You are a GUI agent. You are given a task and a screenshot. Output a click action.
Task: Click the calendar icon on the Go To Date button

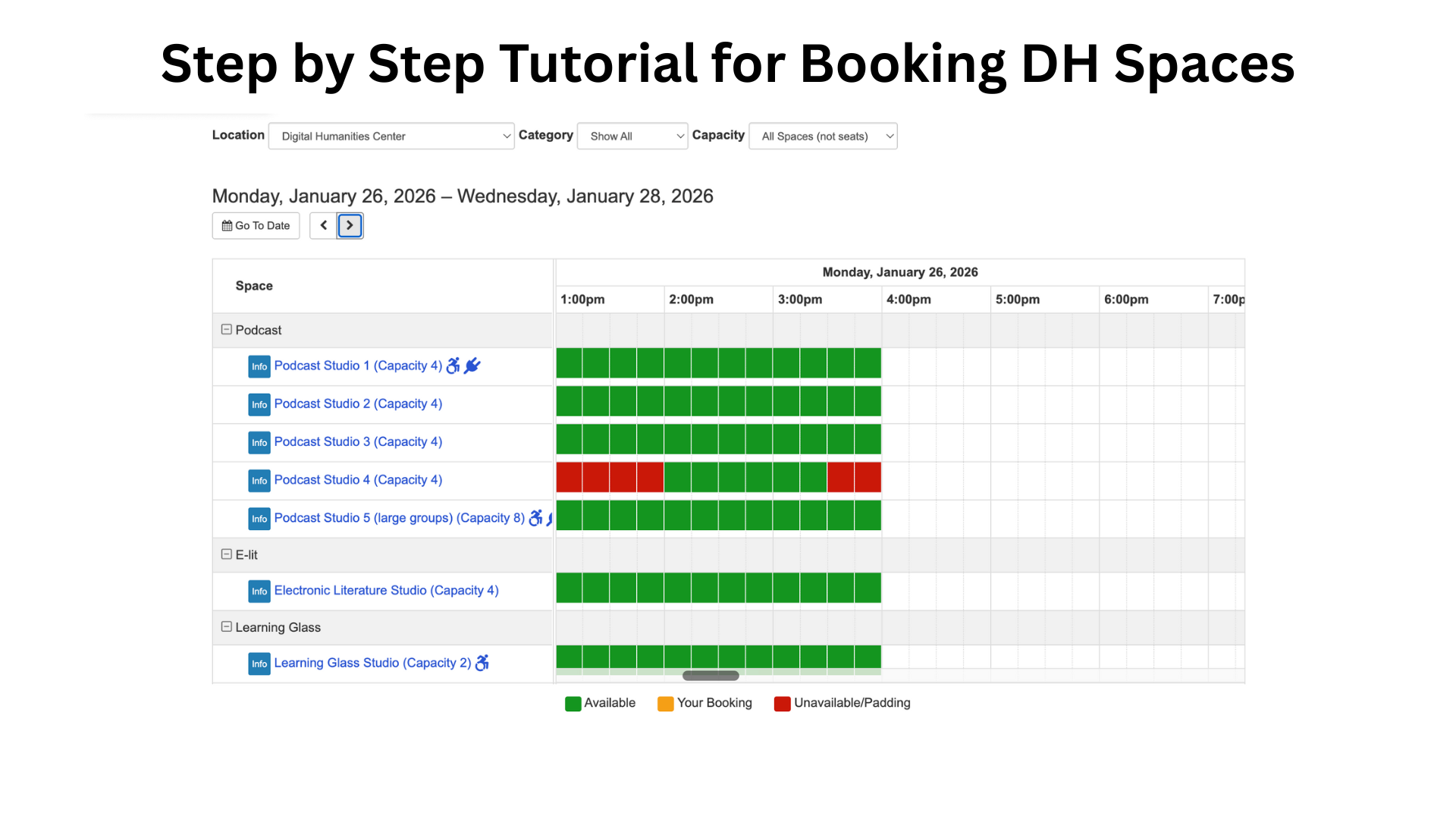point(226,225)
